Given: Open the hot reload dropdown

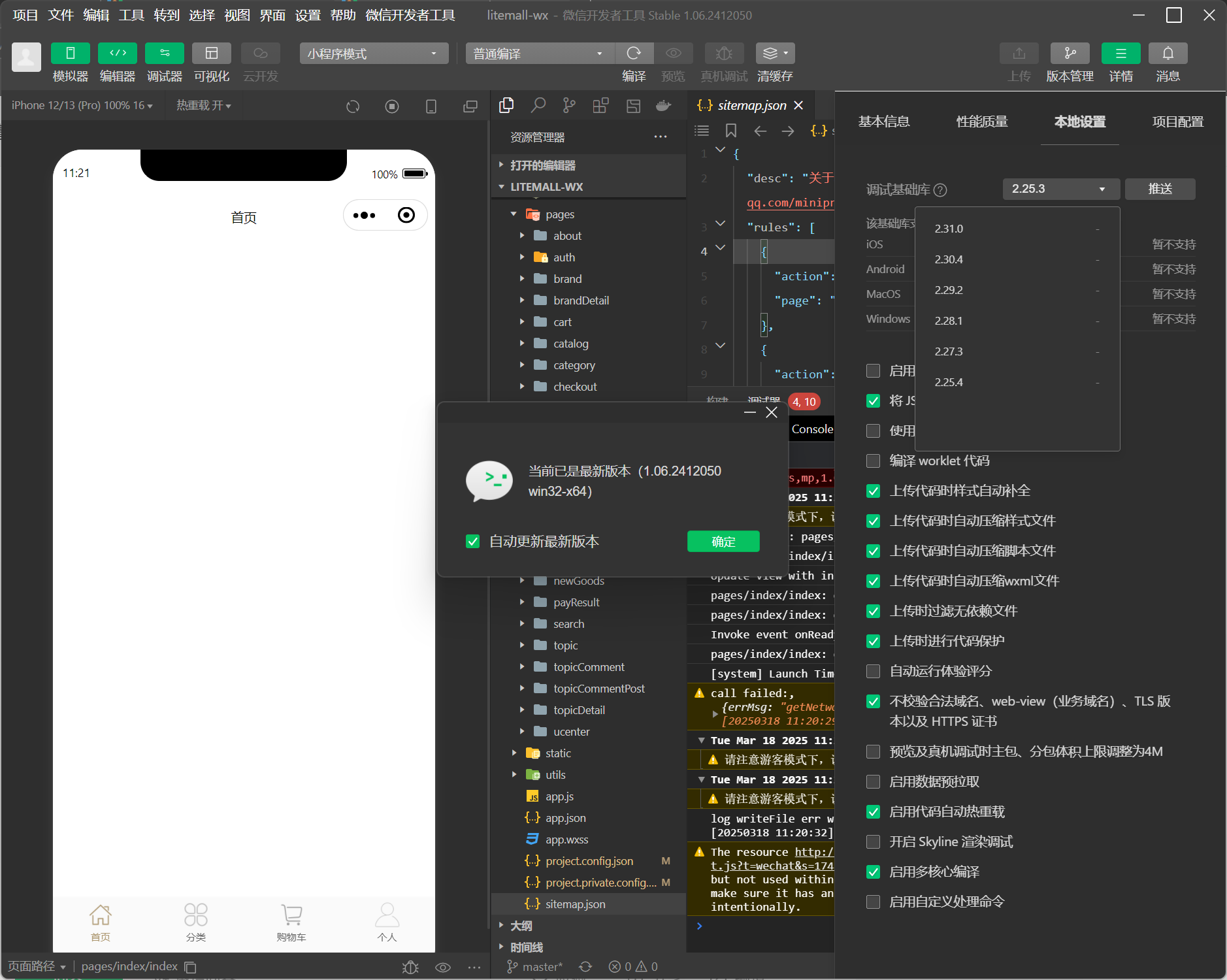Looking at the screenshot, I should point(203,105).
